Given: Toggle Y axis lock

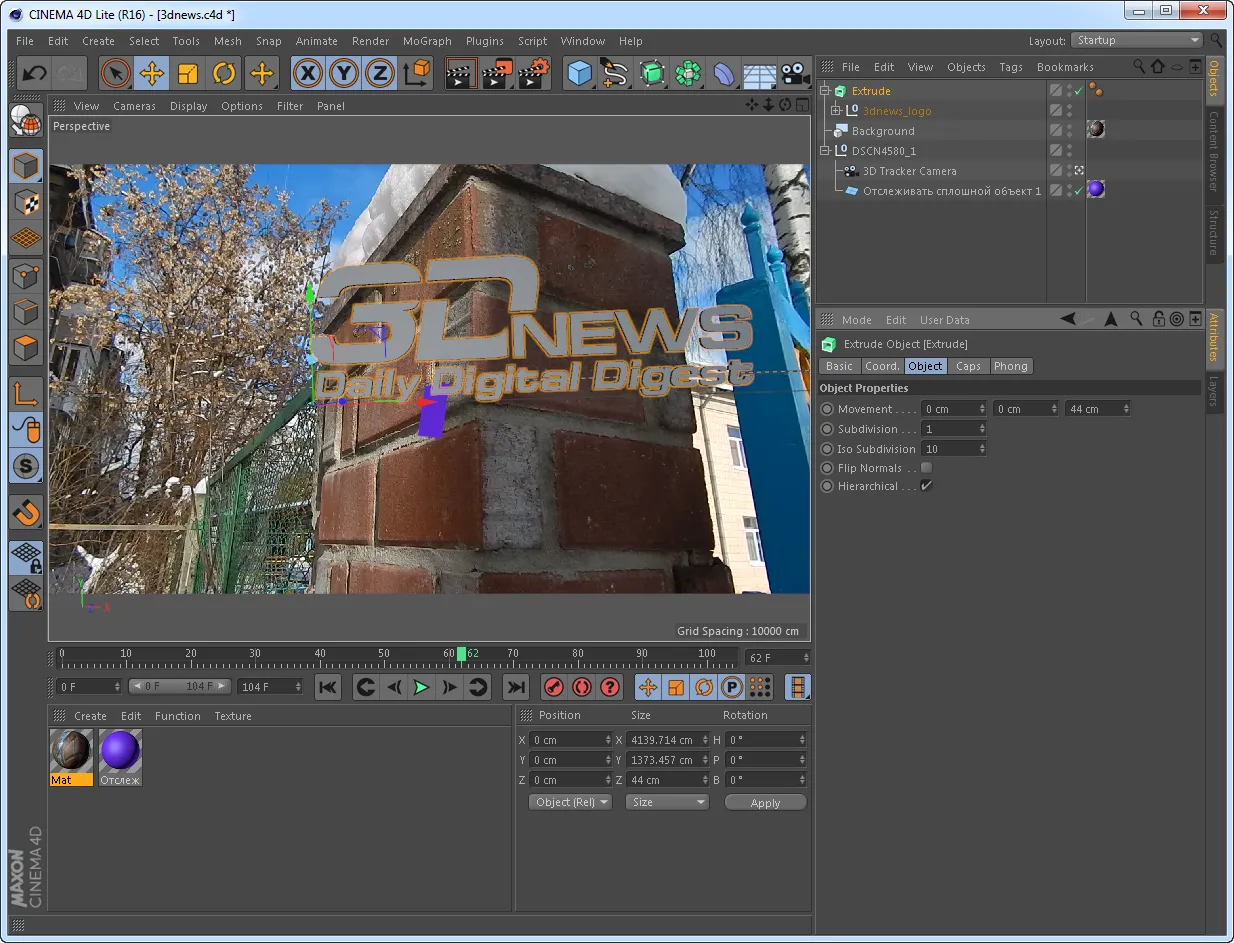Looking at the screenshot, I should (x=344, y=73).
